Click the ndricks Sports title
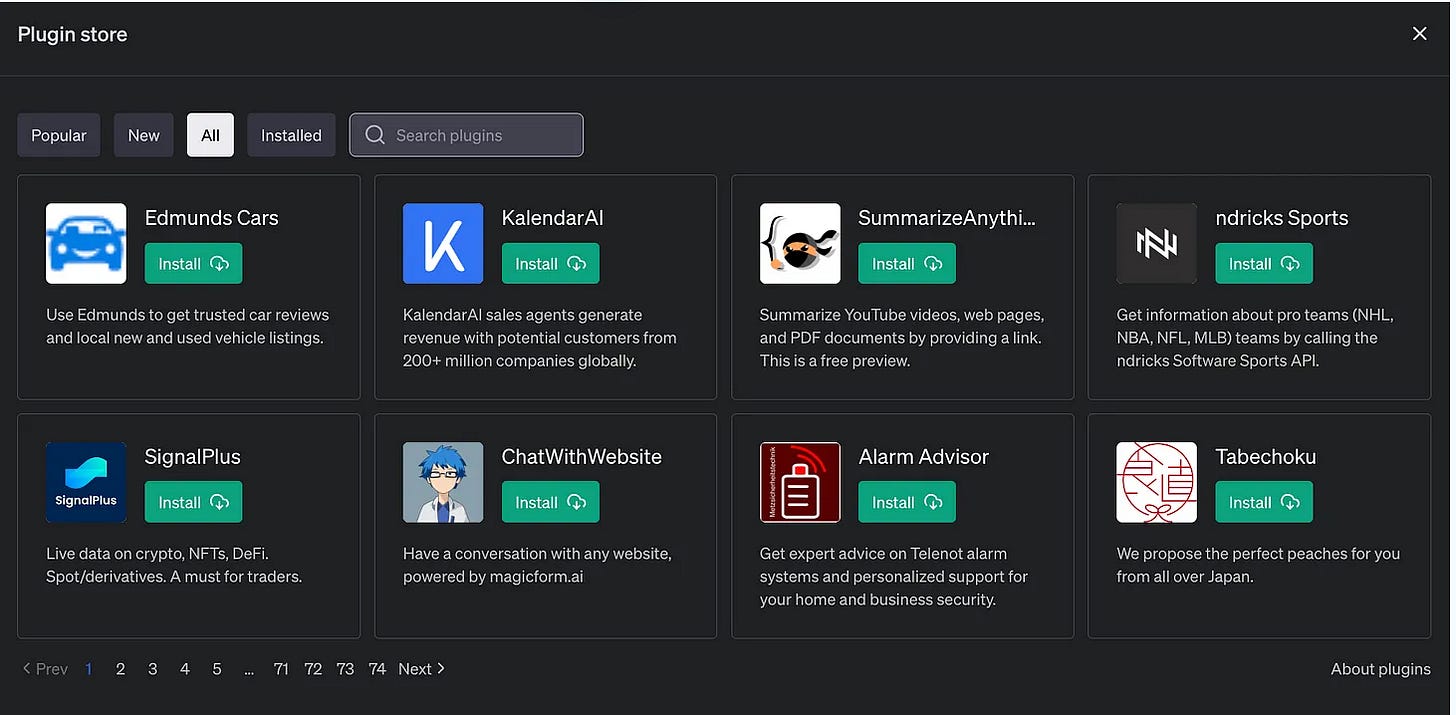 point(1282,218)
